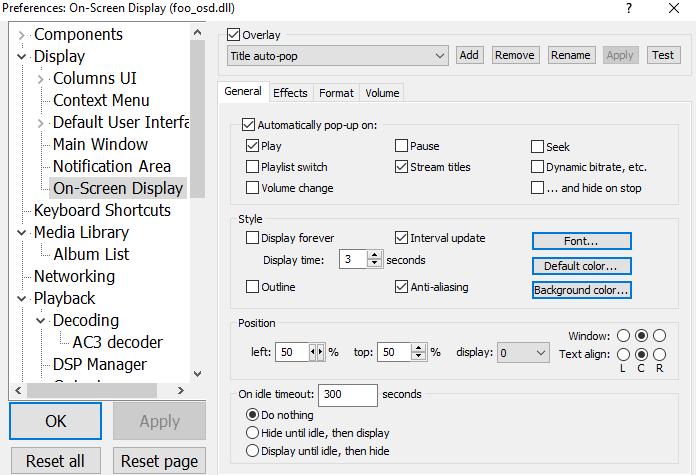
Task: Click the Font... button
Action: 581,241
